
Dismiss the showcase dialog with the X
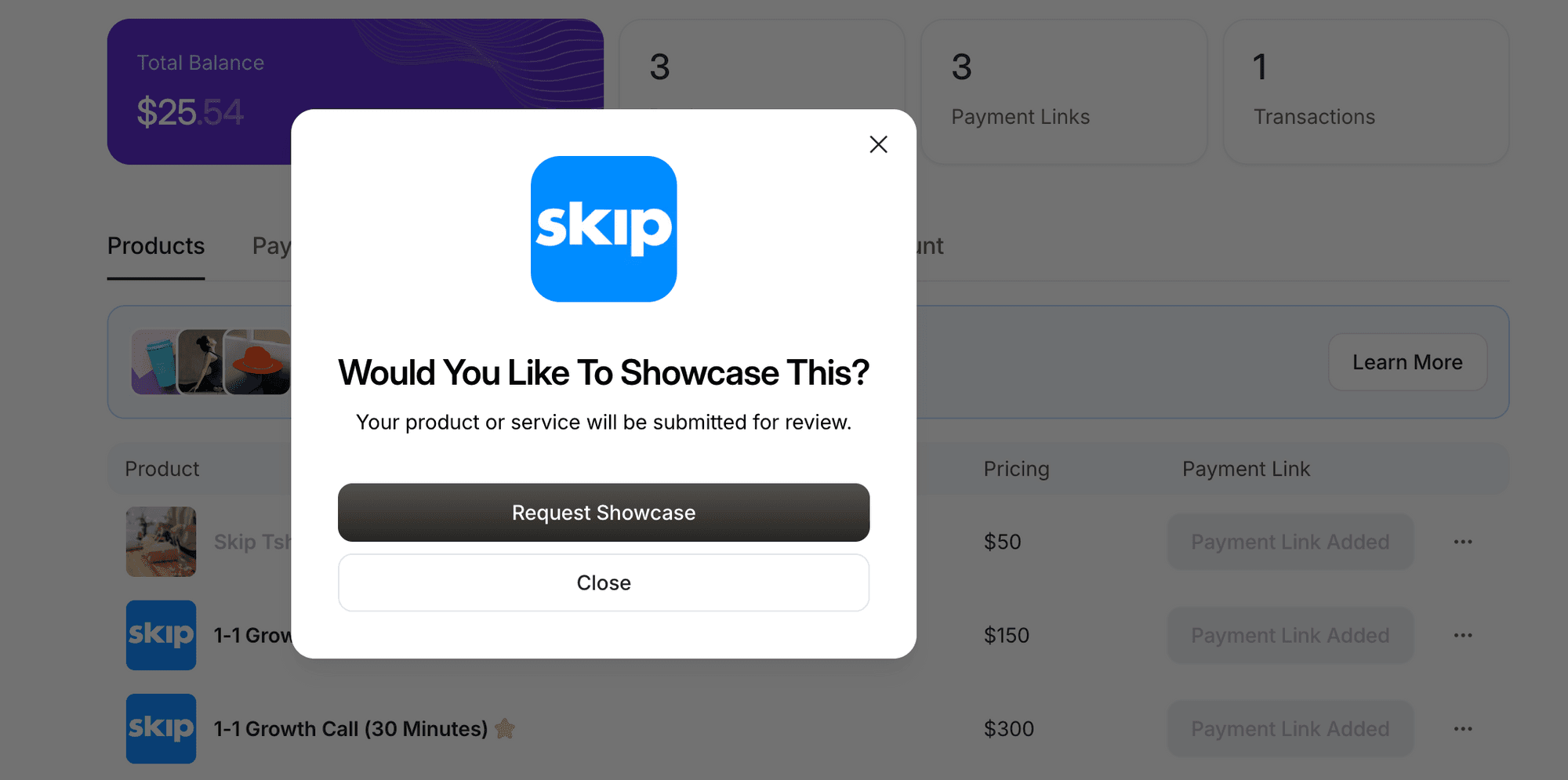(878, 144)
